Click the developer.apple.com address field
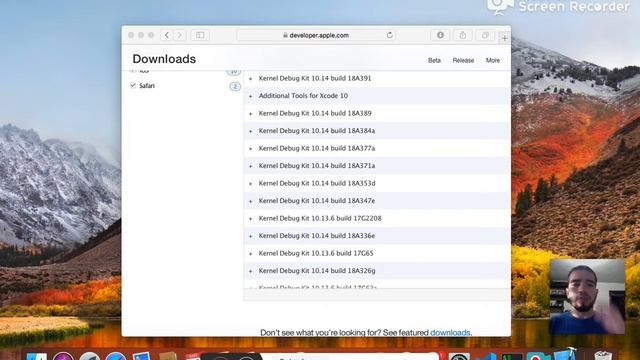Viewport: 640px width, 360px height. pyautogui.click(x=316, y=35)
